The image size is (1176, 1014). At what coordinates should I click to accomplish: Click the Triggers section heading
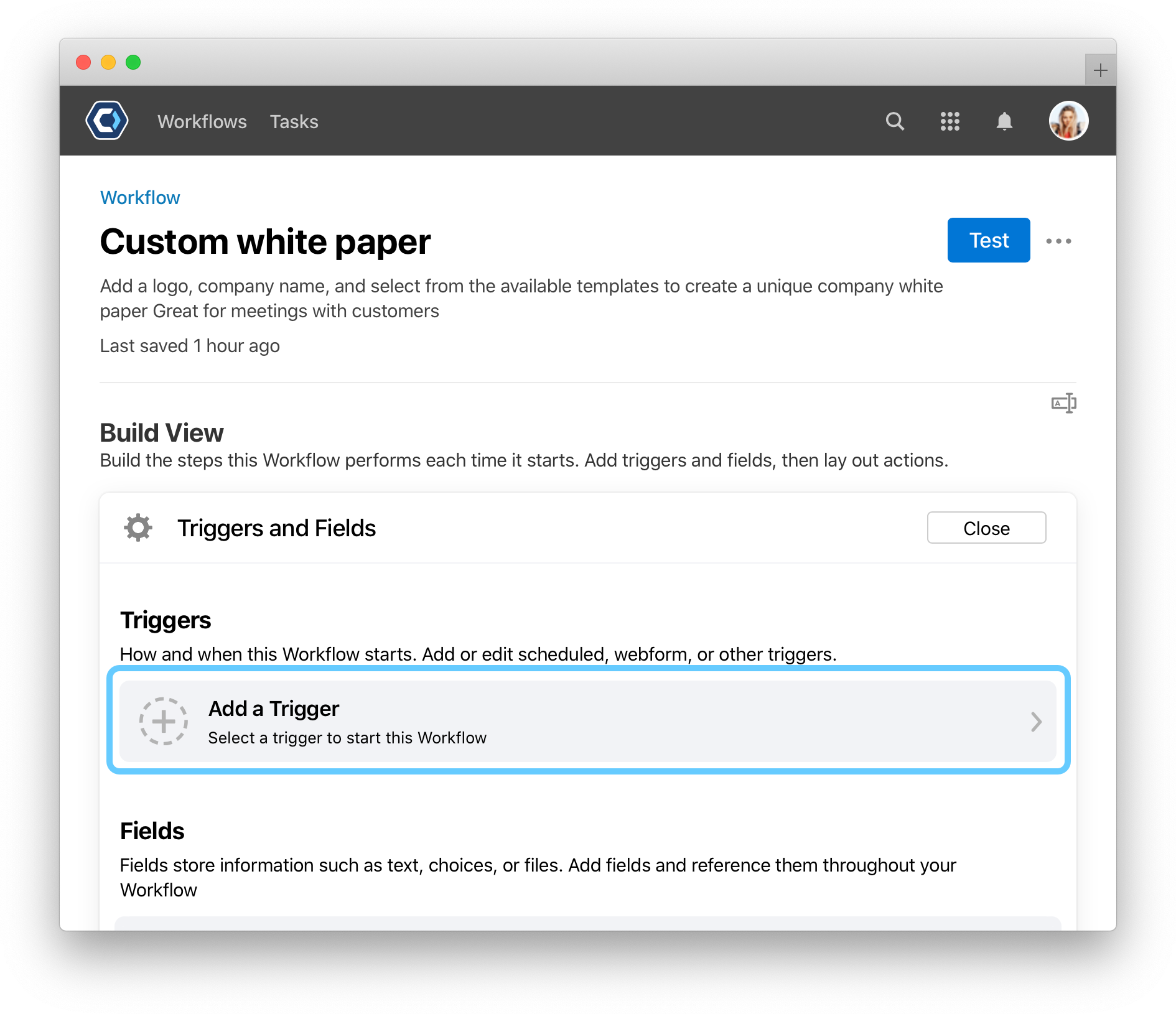[166, 620]
